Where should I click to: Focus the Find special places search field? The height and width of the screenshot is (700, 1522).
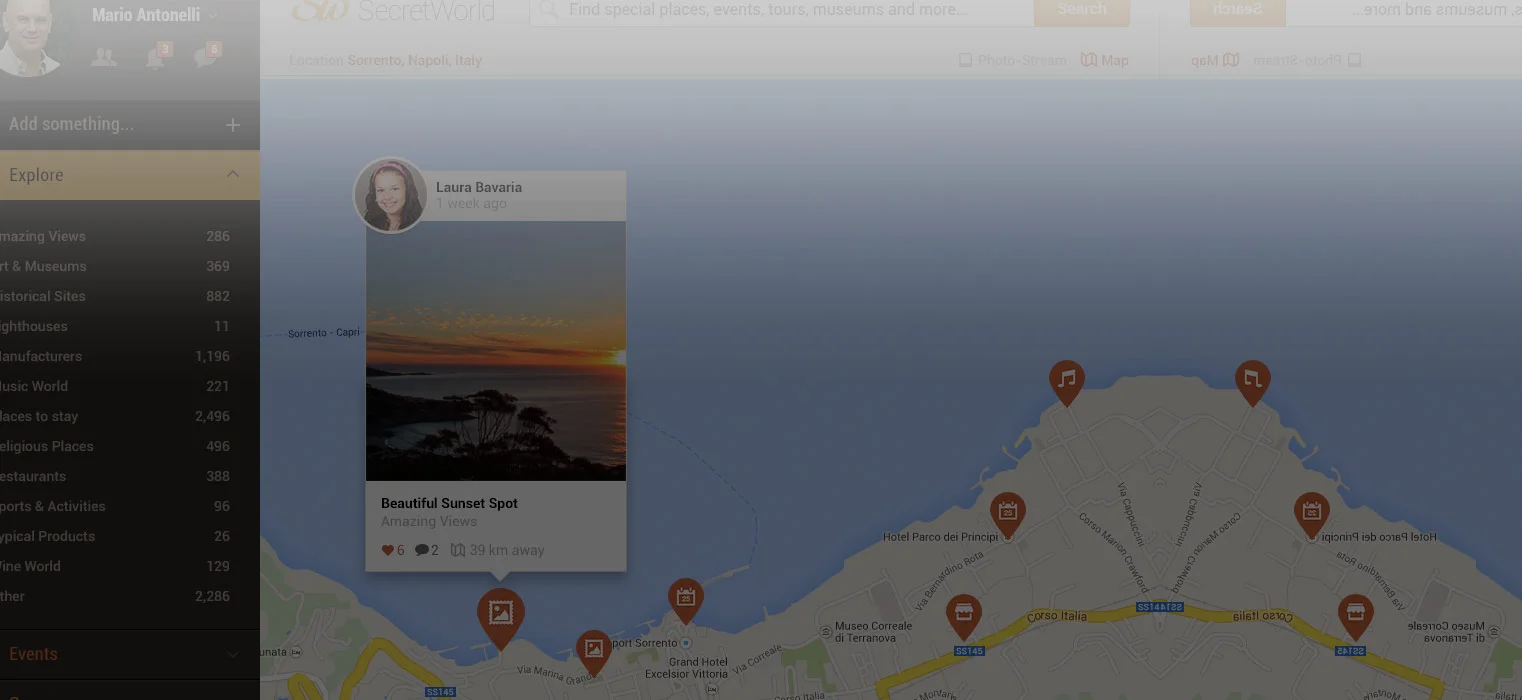[780, 11]
